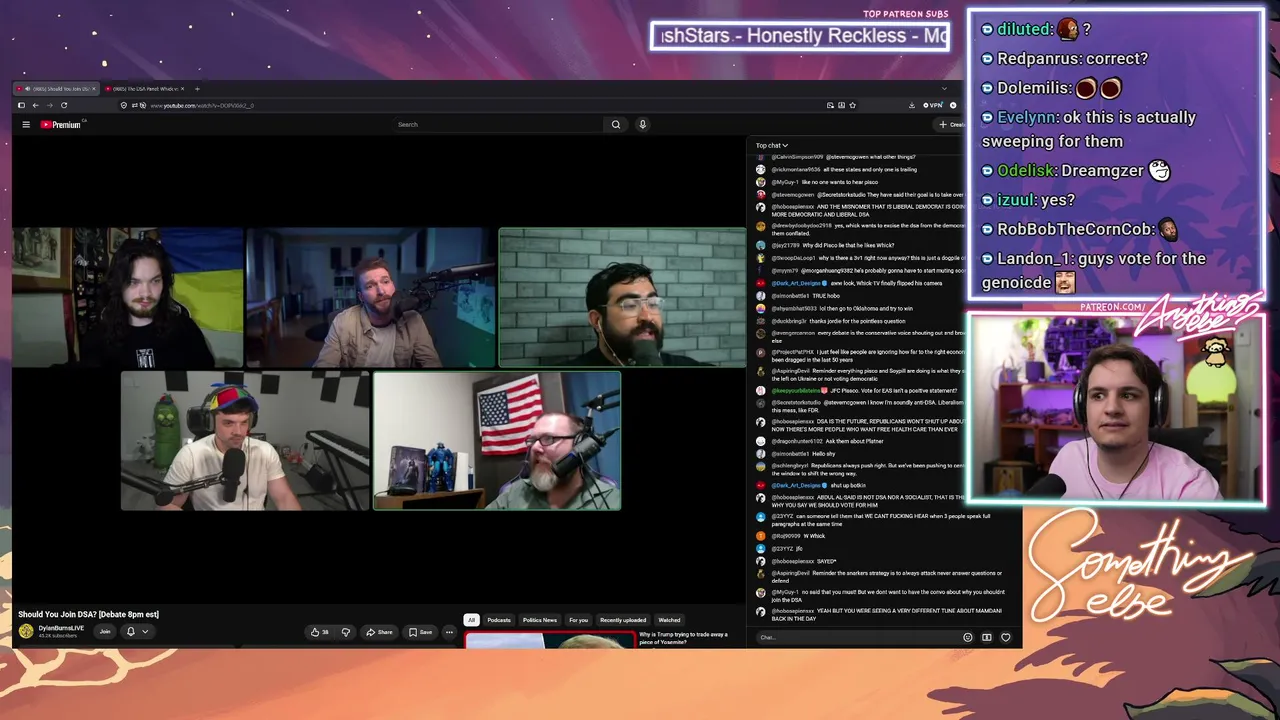Click the Create button in YouTube header
The width and height of the screenshot is (1280, 720).
pyautogui.click(x=951, y=124)
